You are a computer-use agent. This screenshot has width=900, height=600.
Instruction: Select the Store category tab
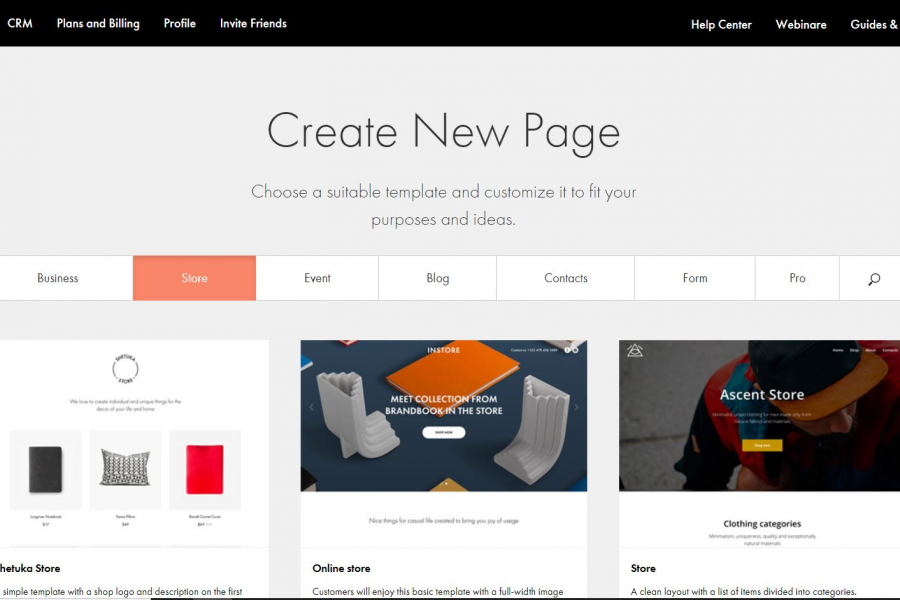pyautogui.click(x=195, y=278)
